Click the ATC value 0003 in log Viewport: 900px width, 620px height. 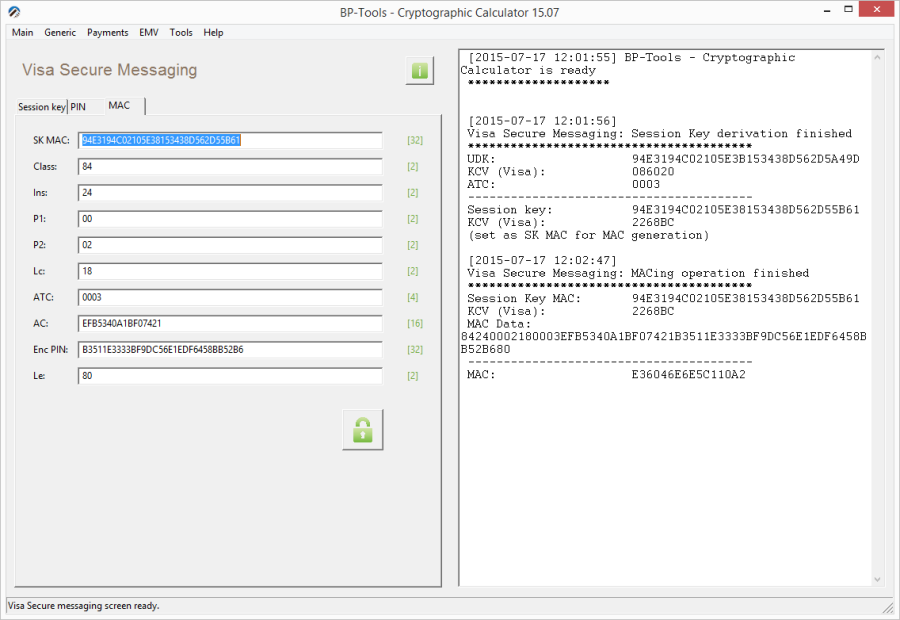click(x=646, y=184)
